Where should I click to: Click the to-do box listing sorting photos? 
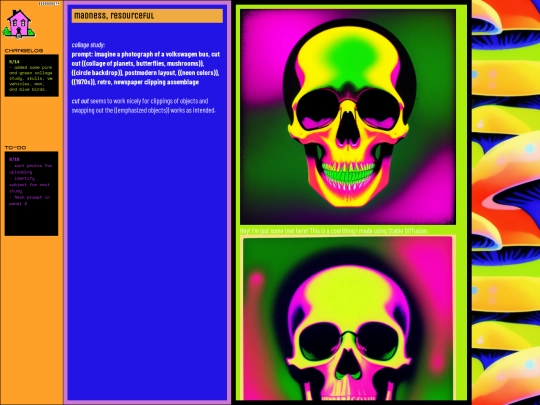click(31, 194)
